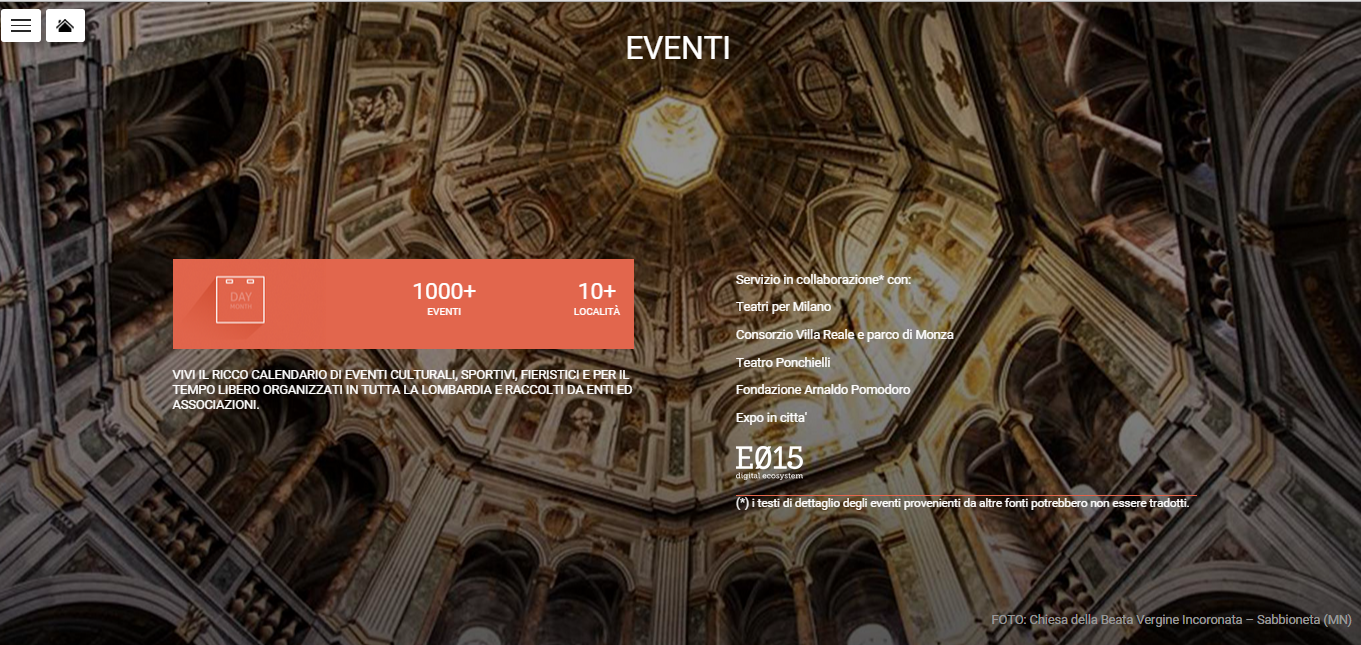Image resolution: width=1361 pixels, height=645 pixels.
Task: Click the LOCALITÀ label under 10+
Action: coord(597,312)
